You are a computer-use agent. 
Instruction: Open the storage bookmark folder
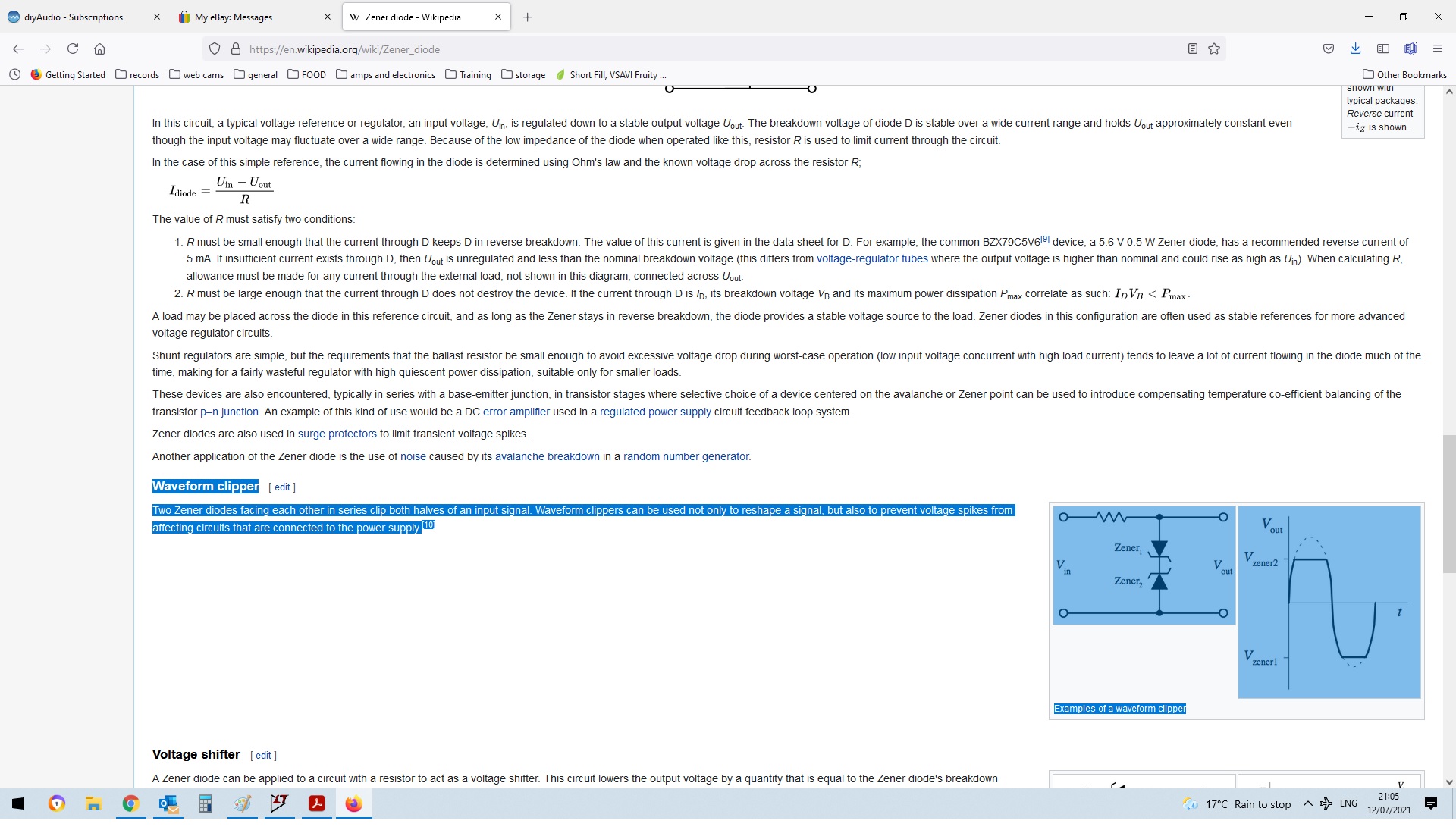(523, 74)
